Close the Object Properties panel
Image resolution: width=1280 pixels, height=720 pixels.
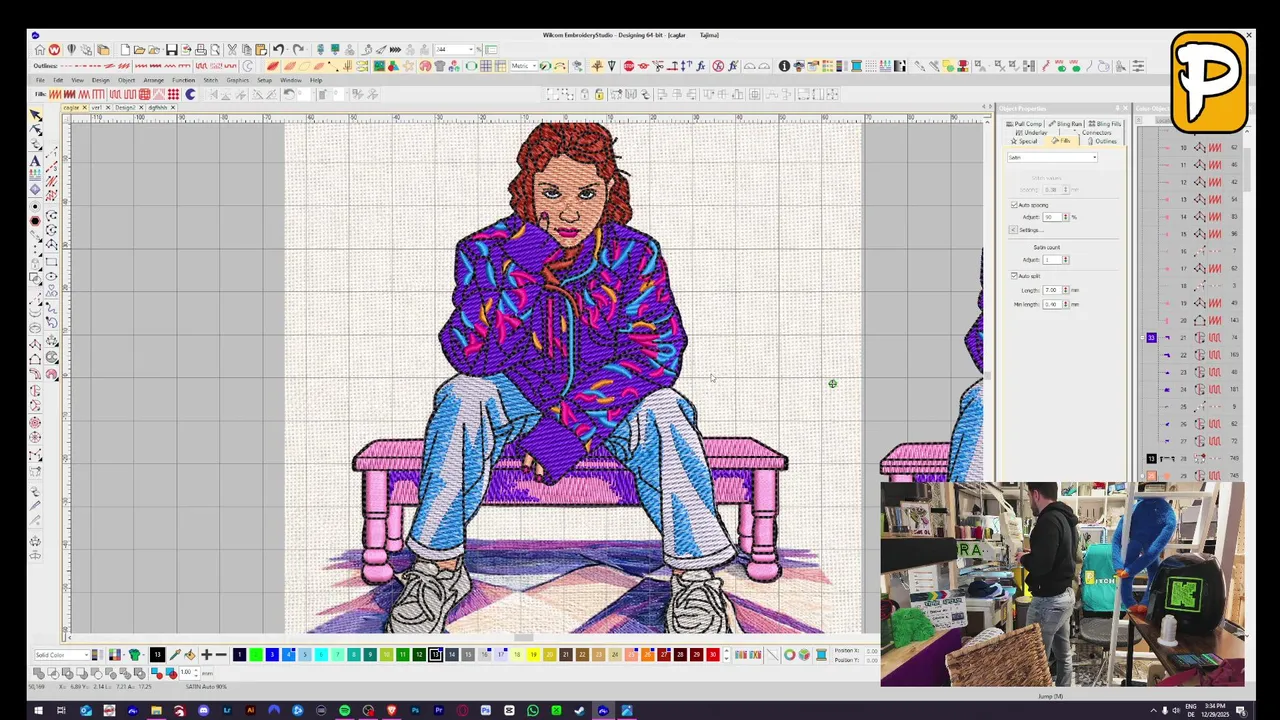pyautogui.click(x=1125, y=108)
